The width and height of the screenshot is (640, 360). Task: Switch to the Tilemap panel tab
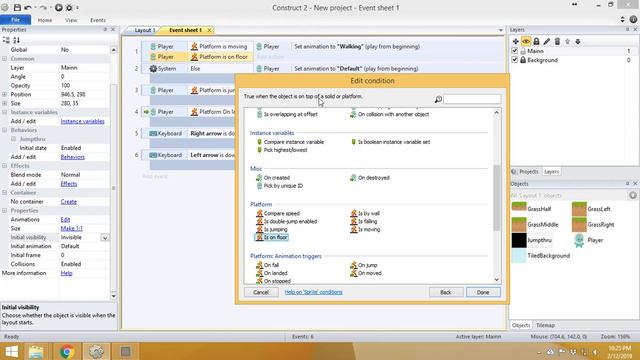[545, 325]
